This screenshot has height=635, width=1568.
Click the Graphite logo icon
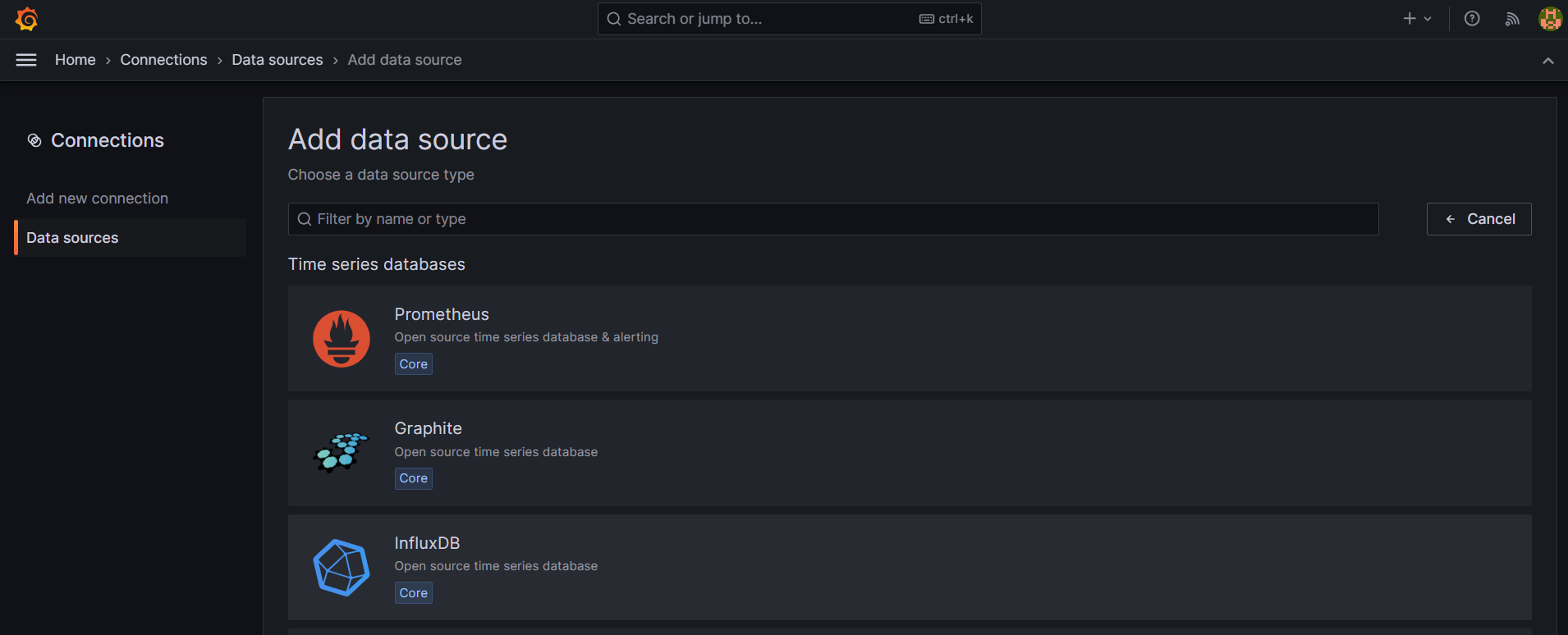[x=342, y=453]
